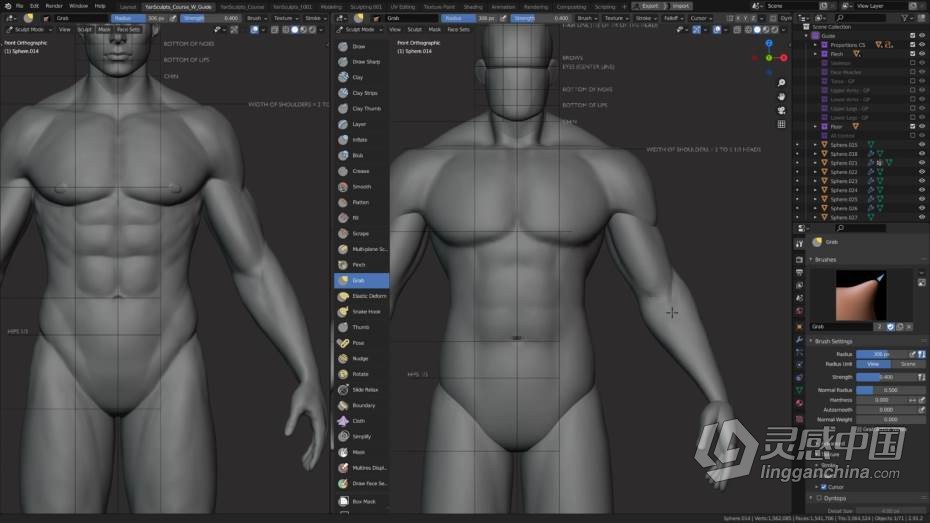Select the Grab brush in toolbar

pos(361,280)
